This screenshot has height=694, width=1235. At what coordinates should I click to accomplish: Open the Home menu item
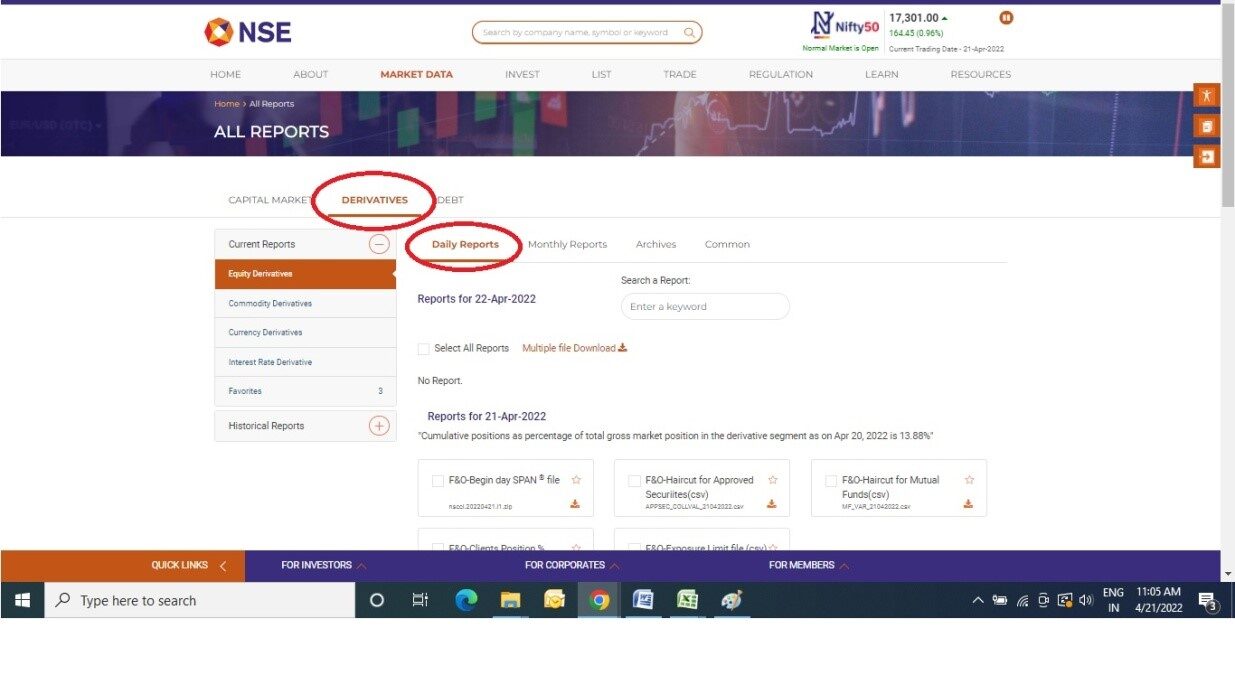(226, 75)
